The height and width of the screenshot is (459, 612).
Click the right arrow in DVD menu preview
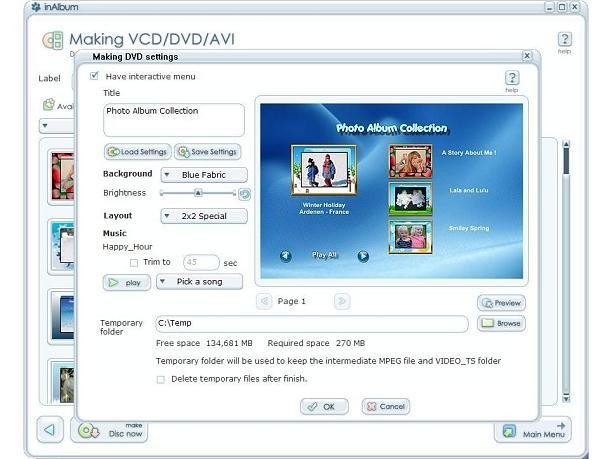[363, 256]
